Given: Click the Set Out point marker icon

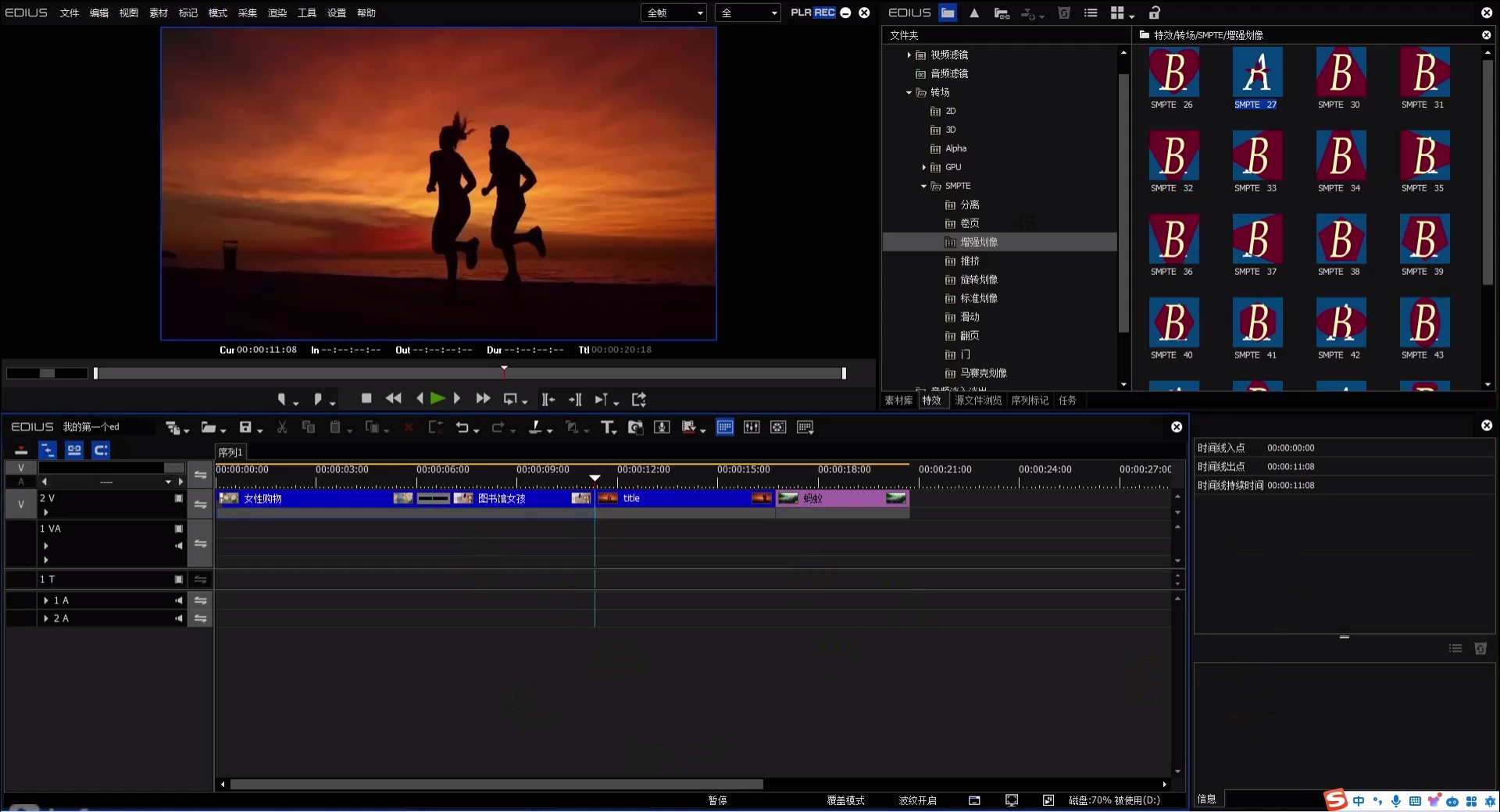Looking at the screenshot, I should 317,399.
